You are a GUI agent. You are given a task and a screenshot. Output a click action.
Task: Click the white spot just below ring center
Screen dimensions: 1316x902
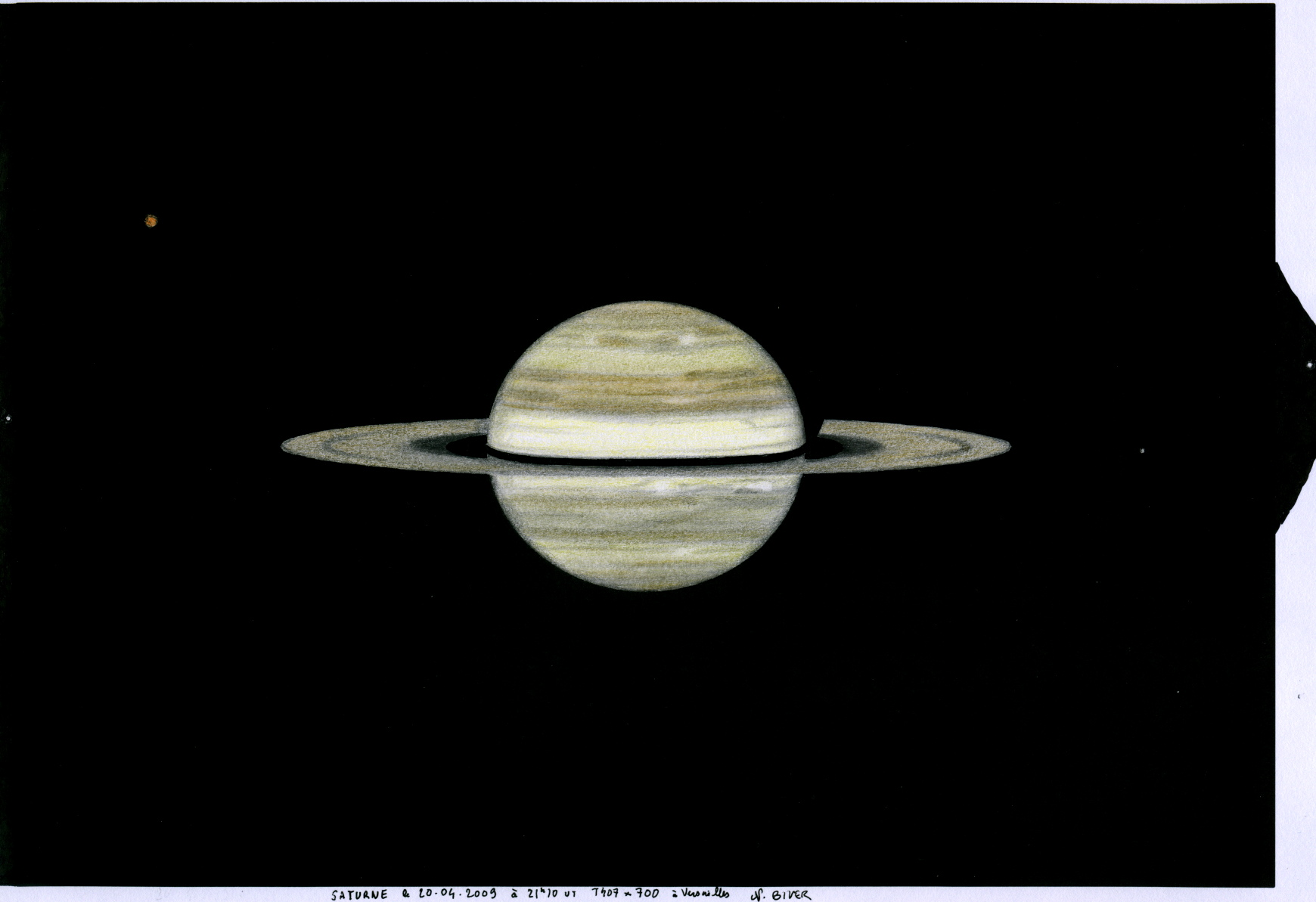tap(662, 488)
